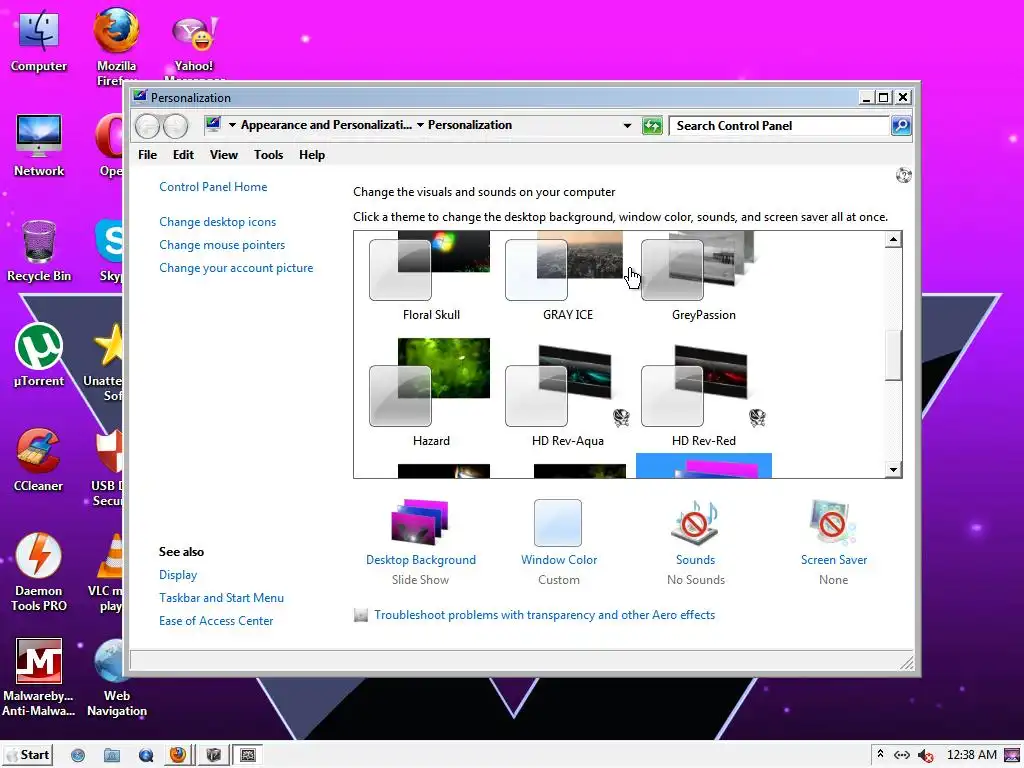Launch µTorrent from the desktop
The image size is (1024, 768).
click(39, 355)
